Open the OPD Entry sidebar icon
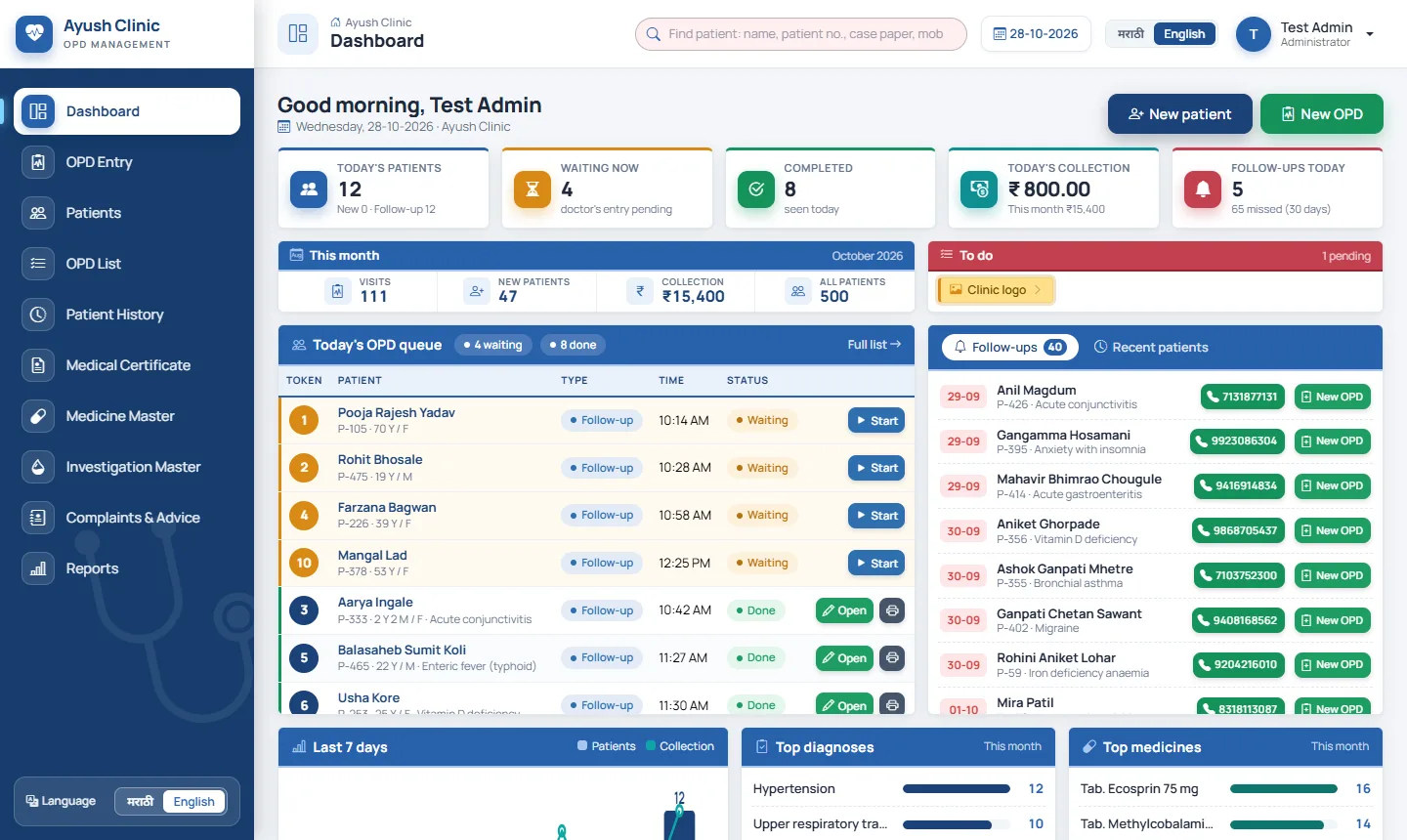Viewport: 1407px width, 840px height. point(38,162)
